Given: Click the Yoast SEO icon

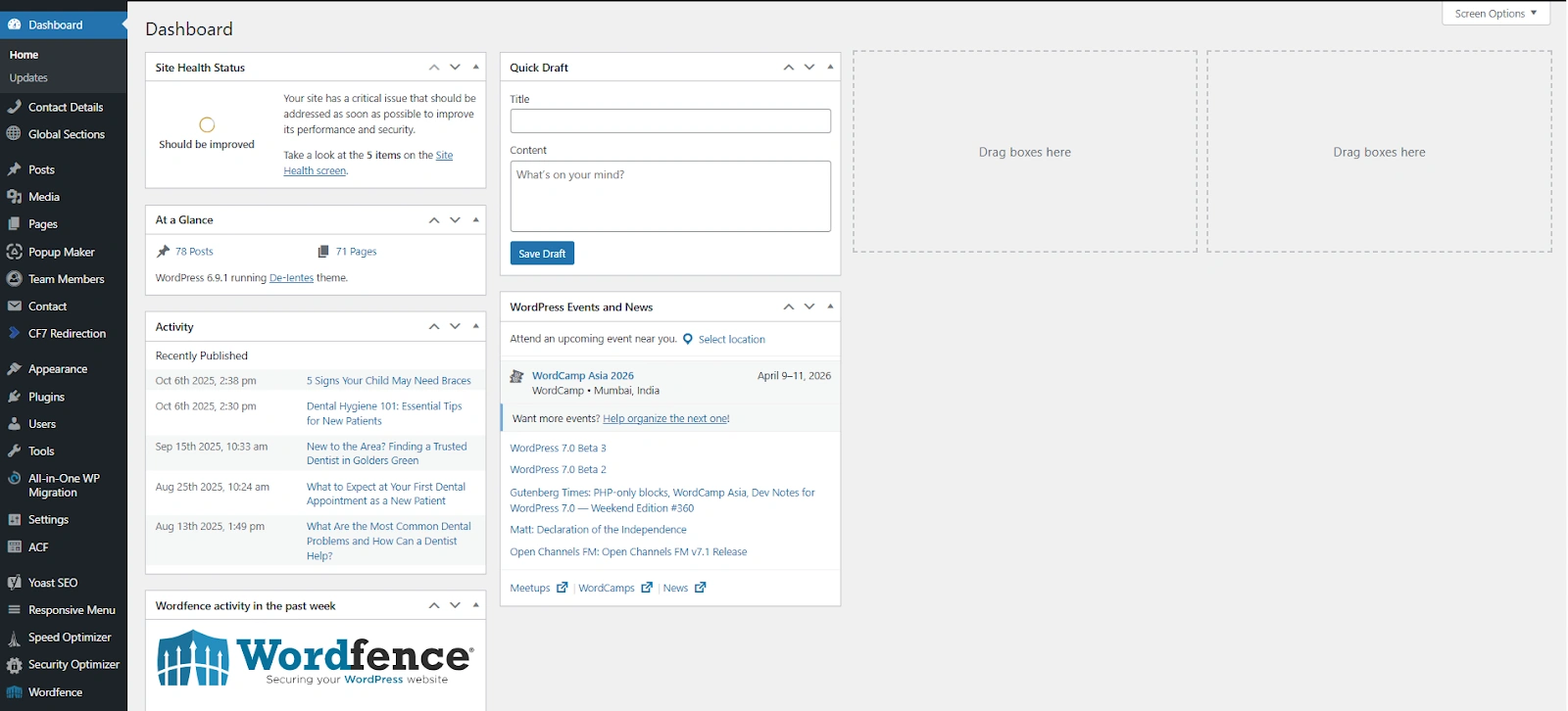Looking at the screenshot, I should coord(14,583).
